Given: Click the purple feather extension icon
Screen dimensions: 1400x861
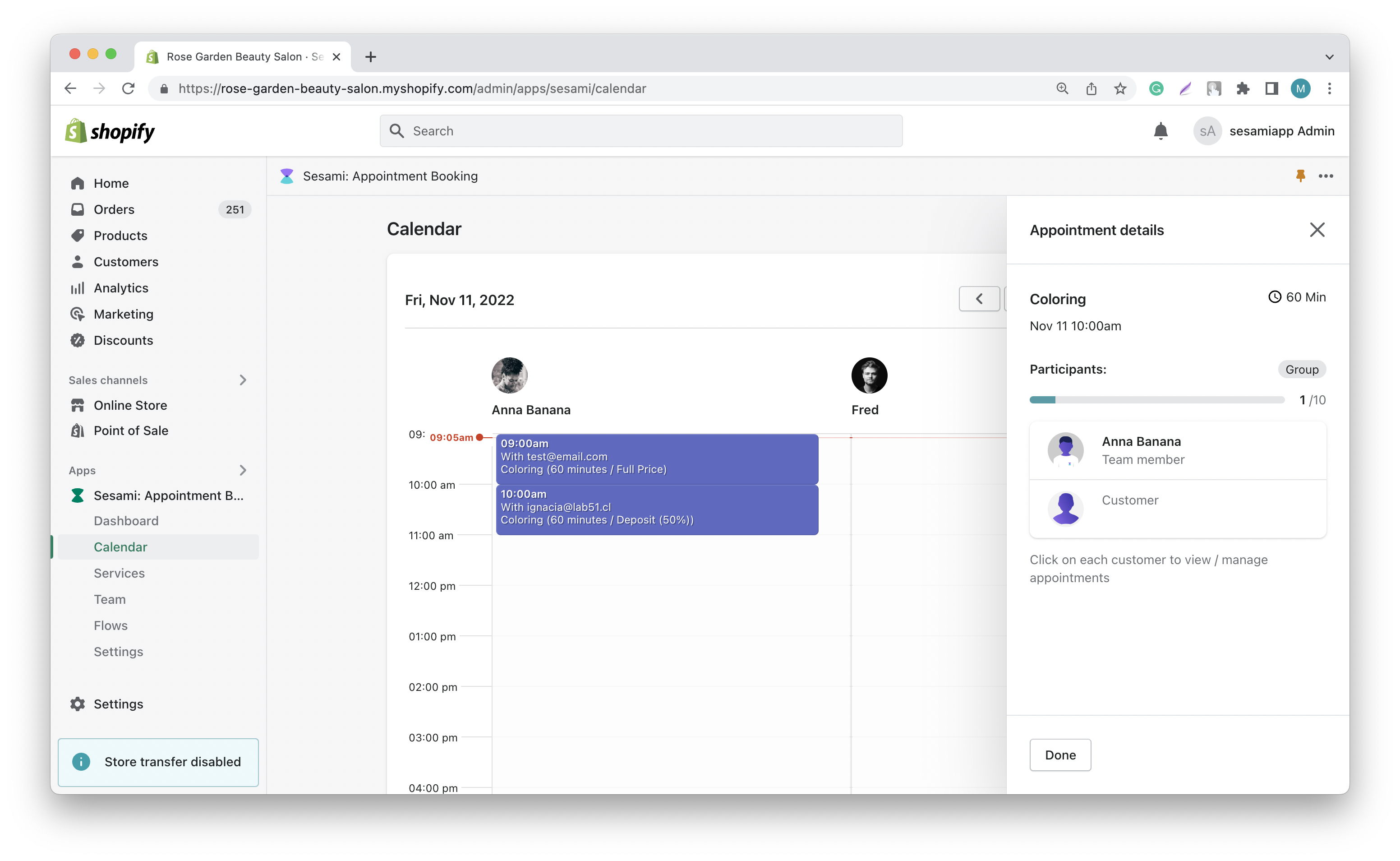Looking at the screenshot, I should click(x=1185, y=88).
